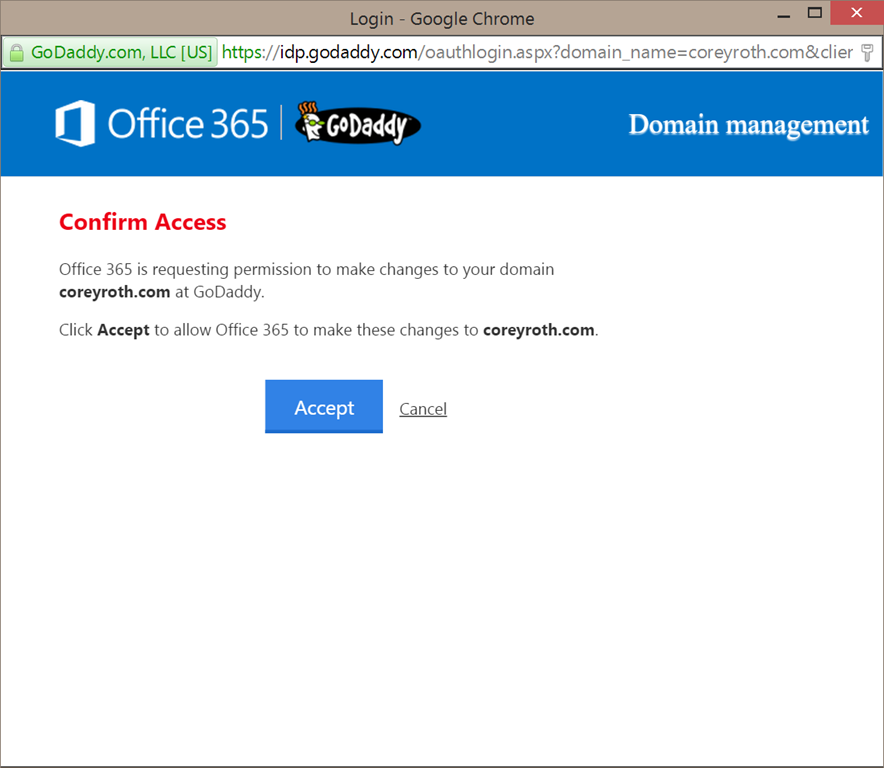Screen dimensions: 884x768
Task: Click the bold coreyroth.com after 'changes to'
Action: (538, 330)
